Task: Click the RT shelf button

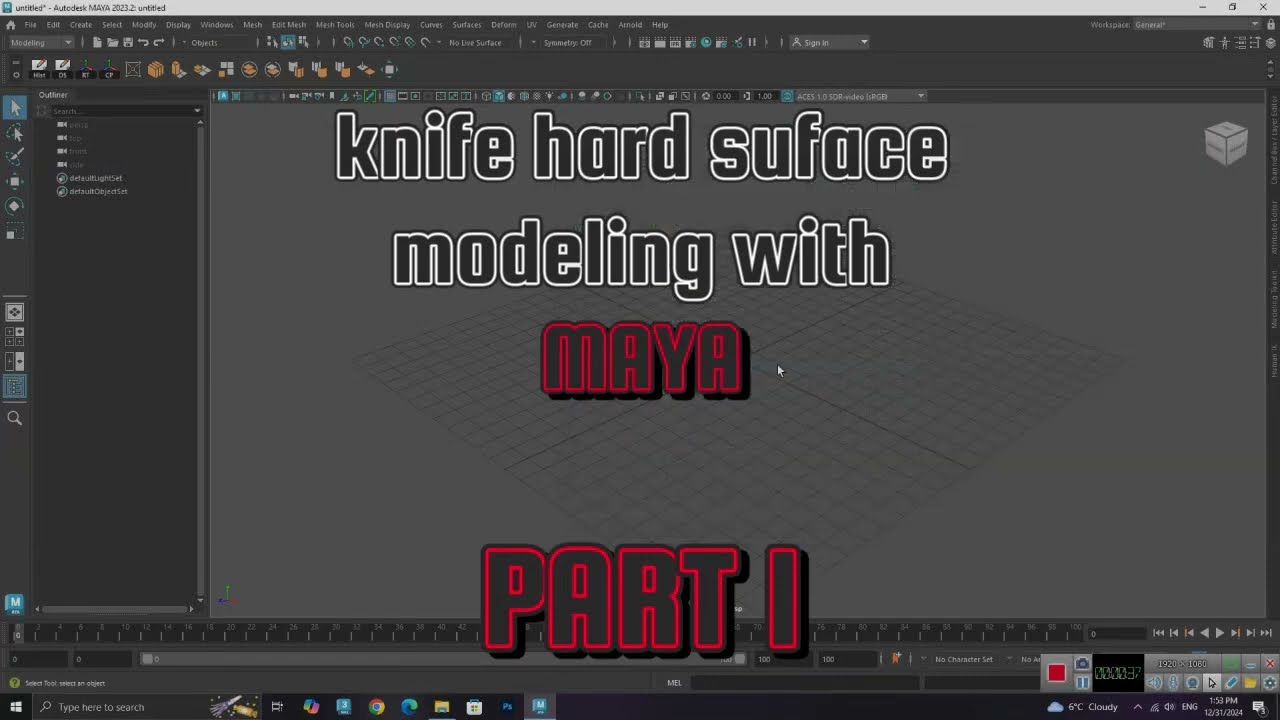Action: [86, 69]
